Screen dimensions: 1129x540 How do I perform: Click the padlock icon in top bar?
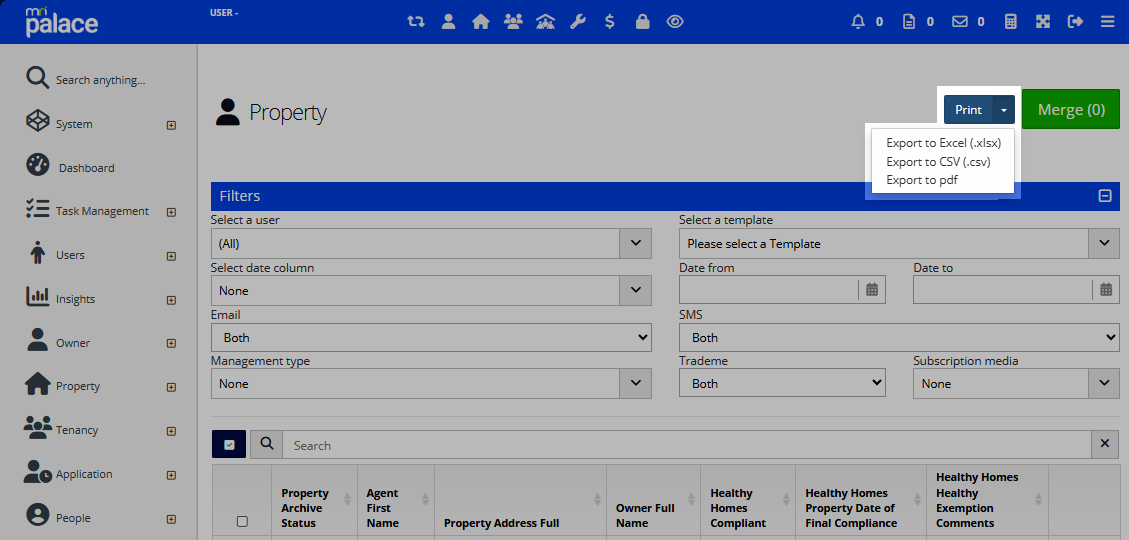pyautogui.click(x=642, y=22)
